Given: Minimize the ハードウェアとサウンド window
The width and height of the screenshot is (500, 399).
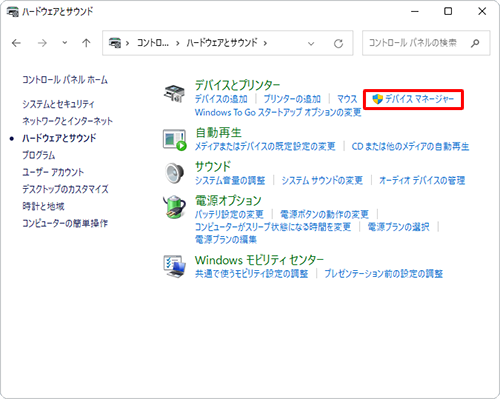Looking at the screenshot, I should 415,11.
